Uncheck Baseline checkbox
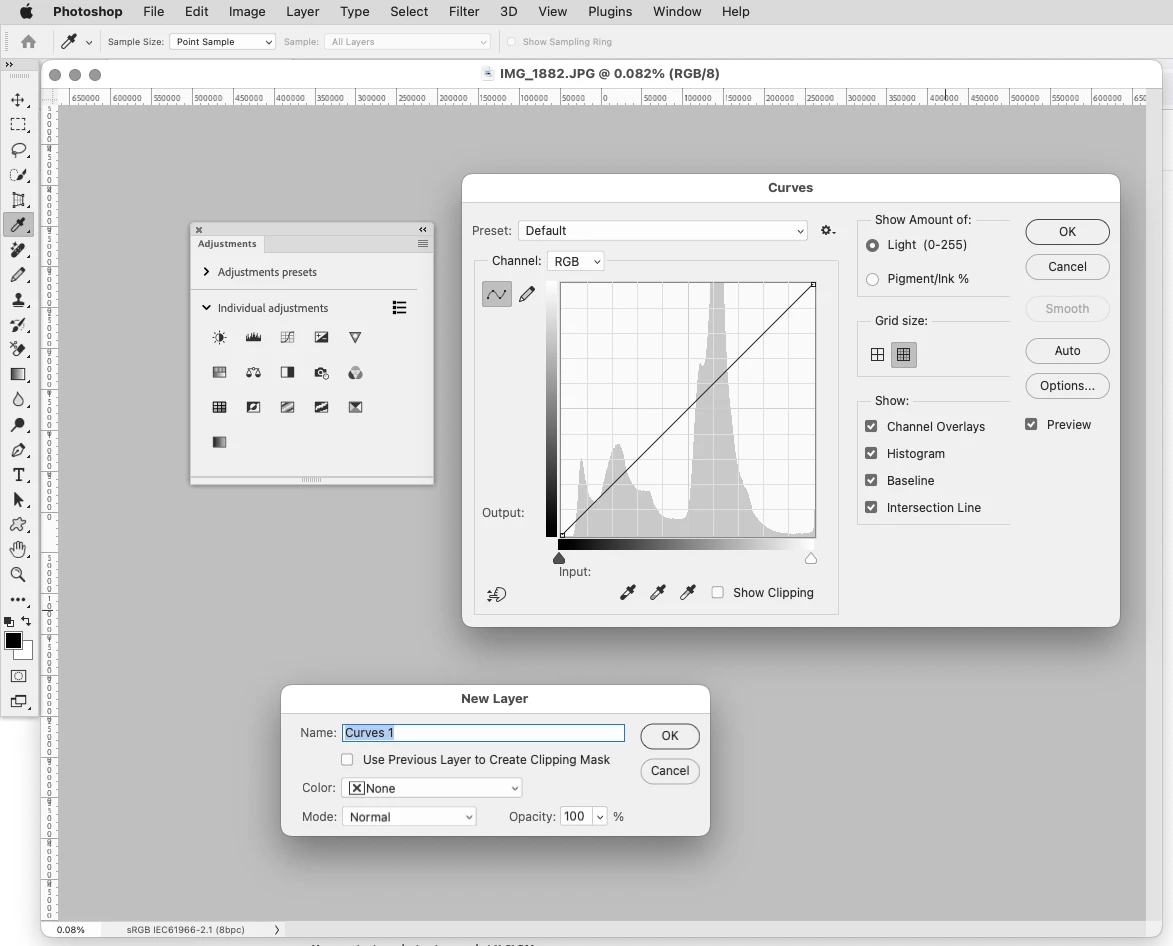This screenshot has width=1173, height=946. pos(871,480)
